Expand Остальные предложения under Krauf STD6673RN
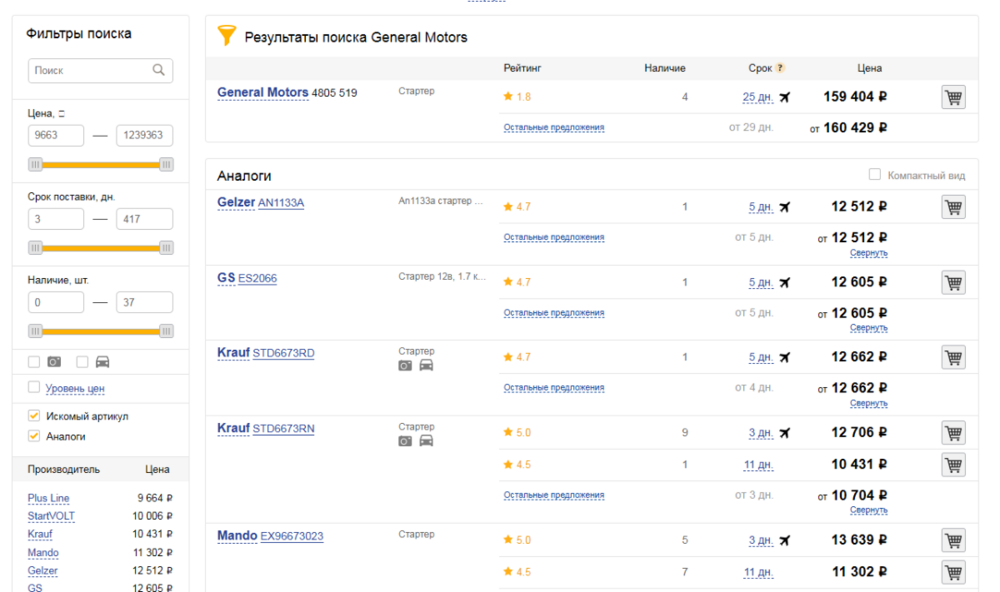Image resolution: width=1000 pixels, height=592 pixels. [x=554, y=495]
